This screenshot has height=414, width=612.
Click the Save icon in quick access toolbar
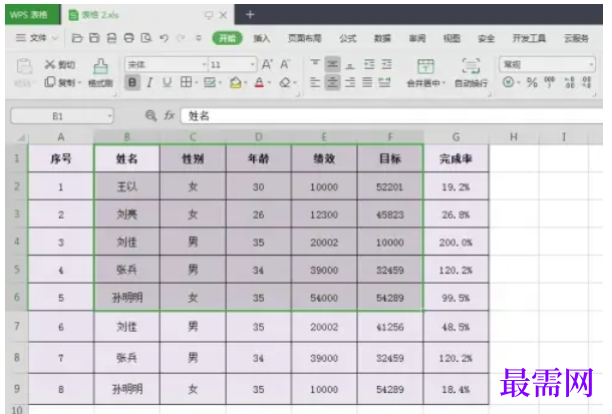click(94, 38)
